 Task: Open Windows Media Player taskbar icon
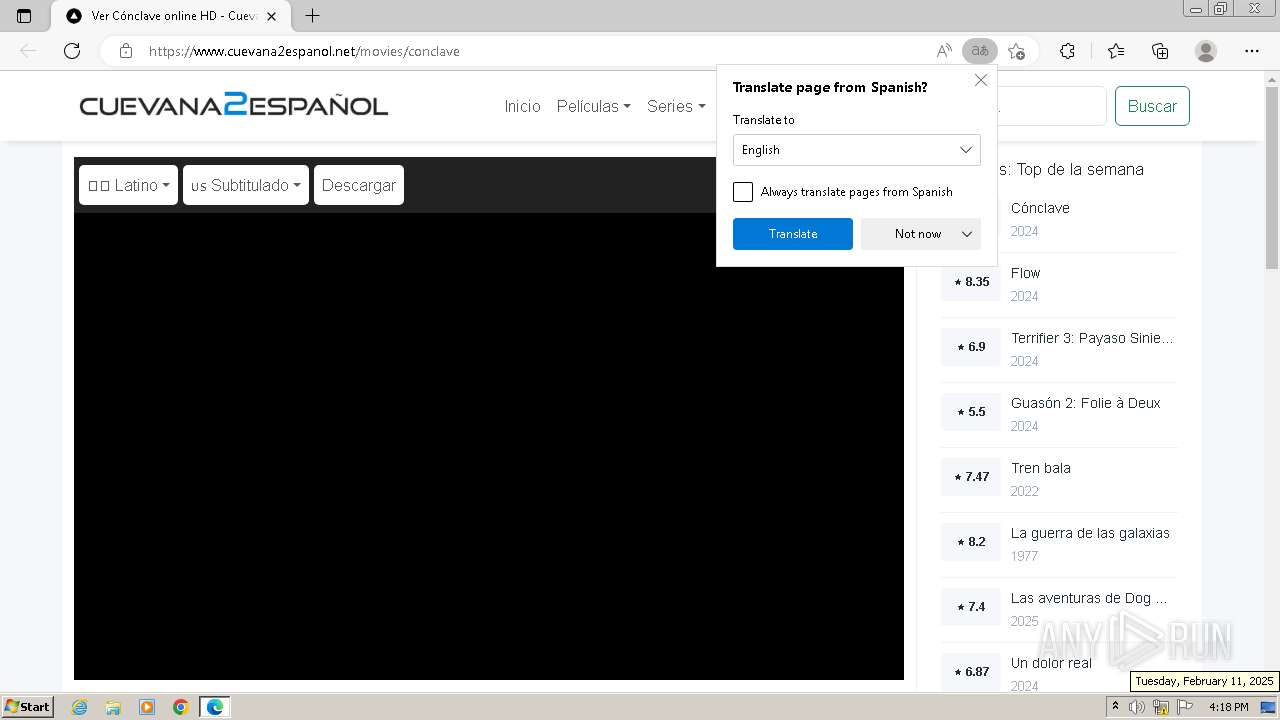click(147, 707)
